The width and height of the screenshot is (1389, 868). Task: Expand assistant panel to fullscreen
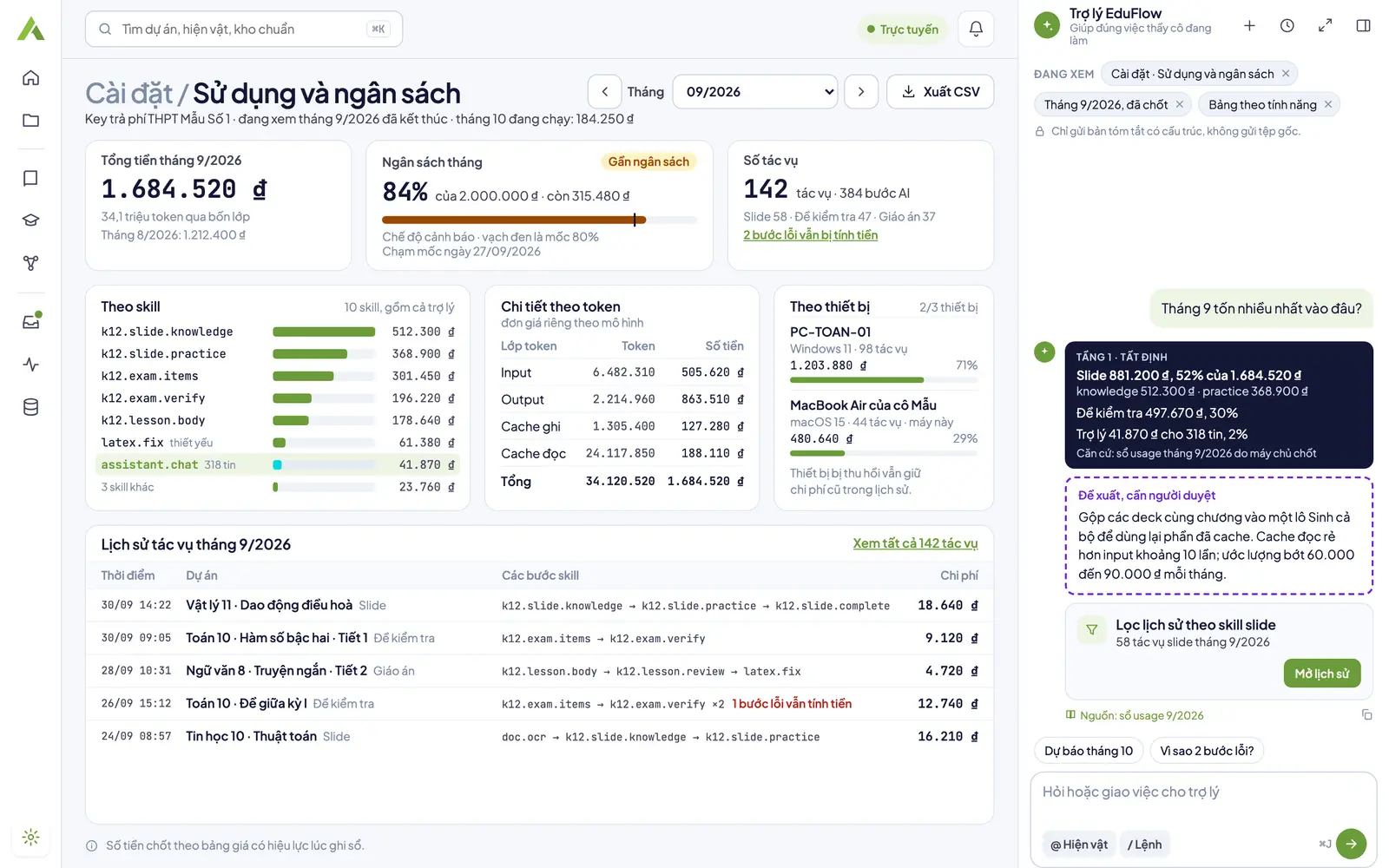pyautogui.click(x=1325, y=26)
